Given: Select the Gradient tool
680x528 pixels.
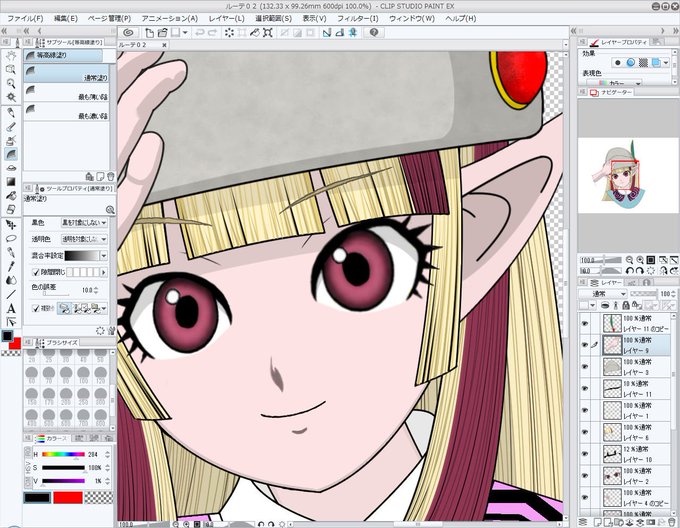Looking at the screenshot, I should 11,182.
